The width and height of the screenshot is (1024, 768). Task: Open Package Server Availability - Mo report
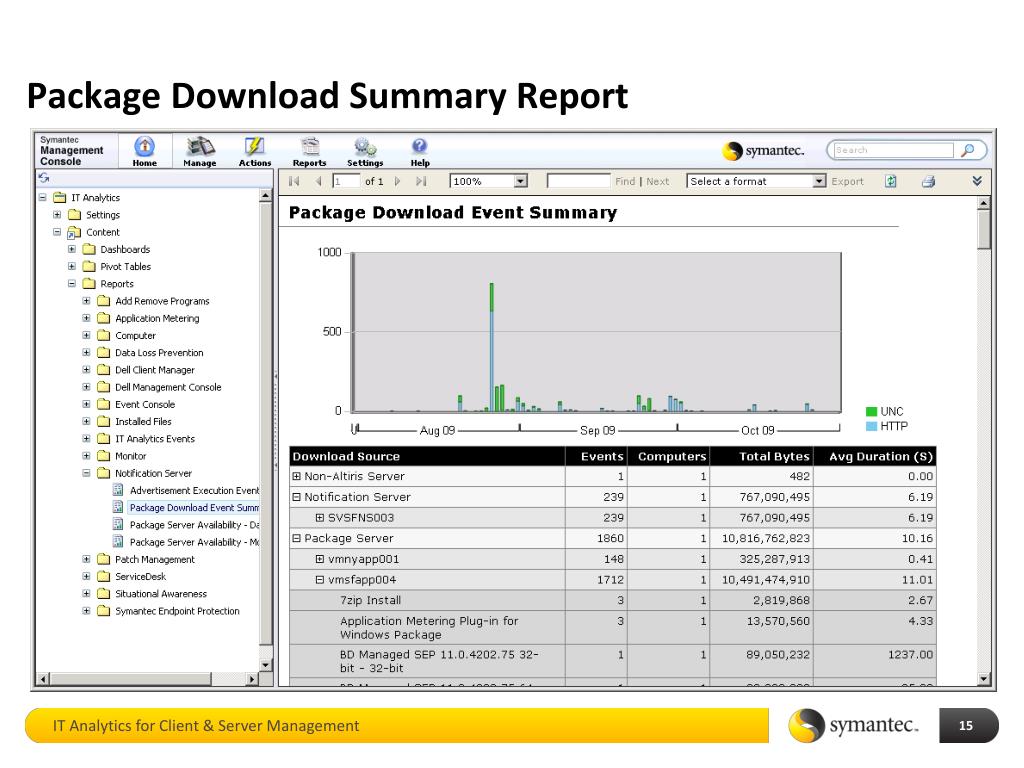coord(194,542)
